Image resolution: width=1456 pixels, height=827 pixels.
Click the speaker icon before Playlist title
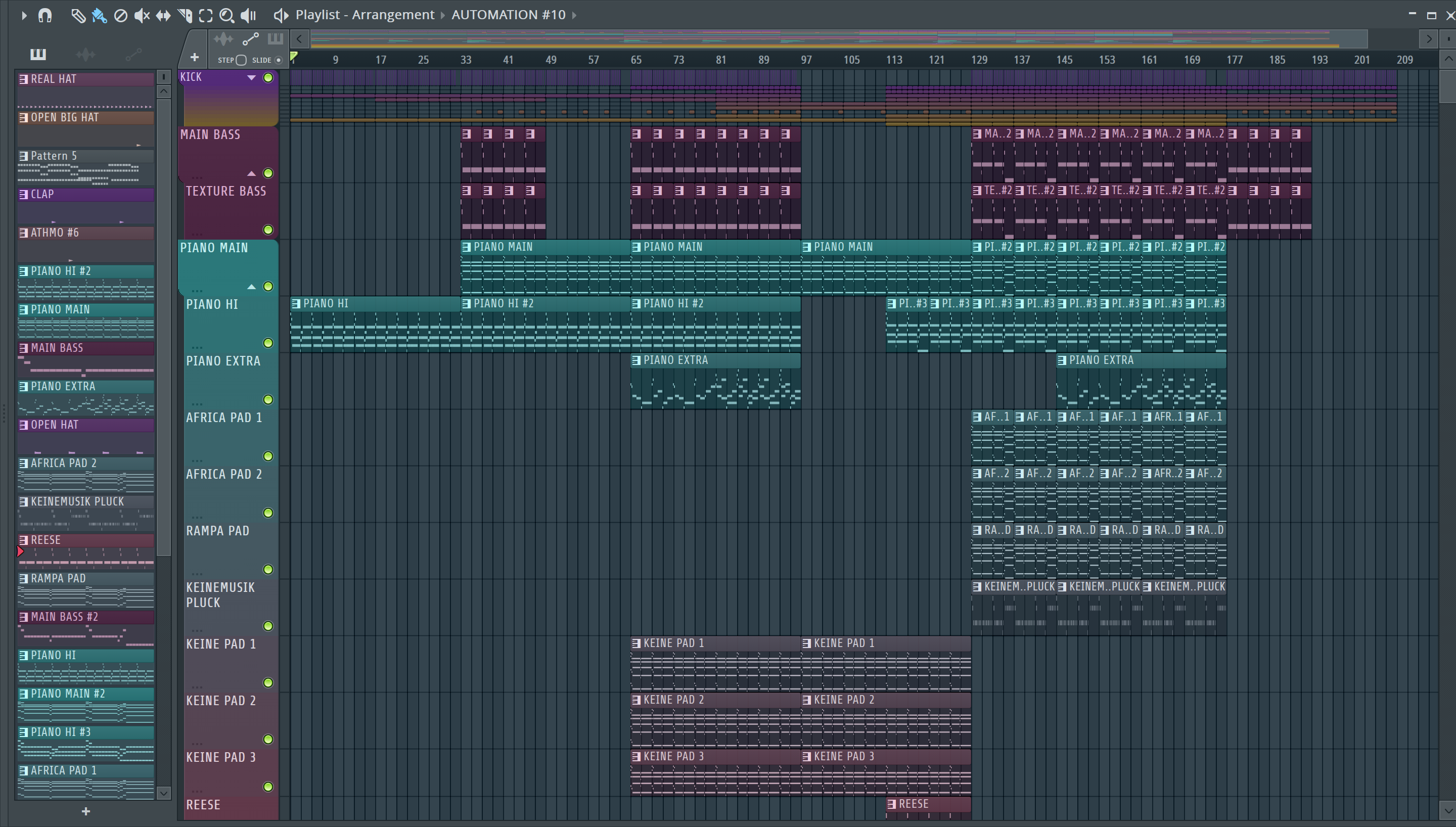tap(281, 15)
